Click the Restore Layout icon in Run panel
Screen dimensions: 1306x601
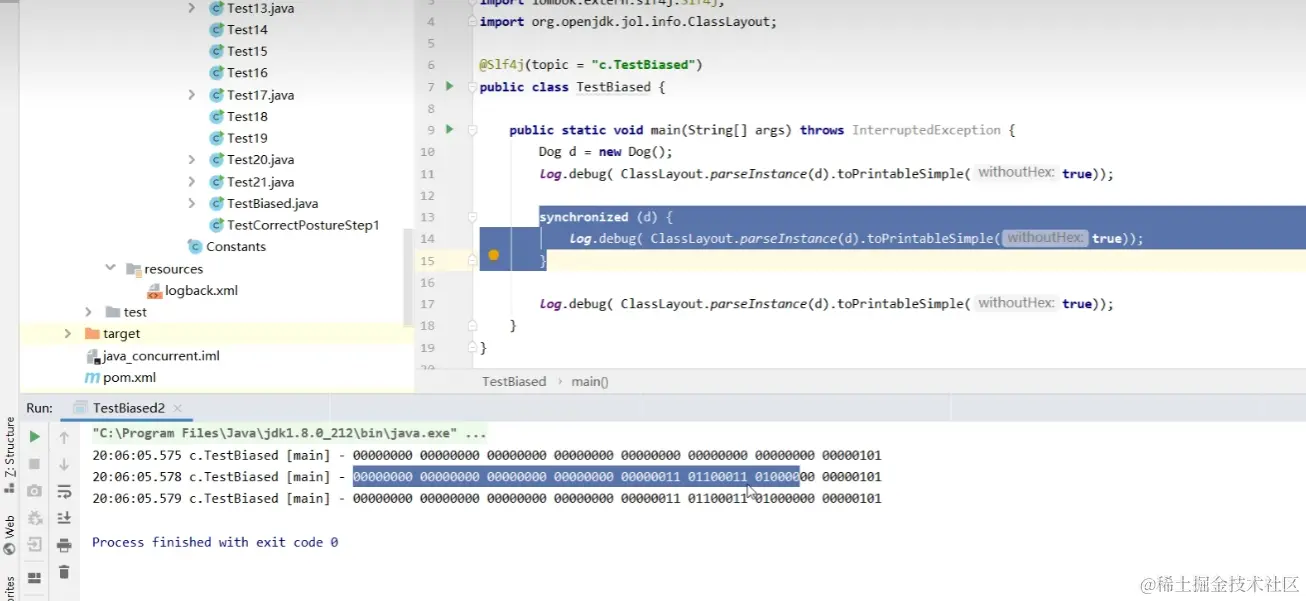tap(34, 577)
